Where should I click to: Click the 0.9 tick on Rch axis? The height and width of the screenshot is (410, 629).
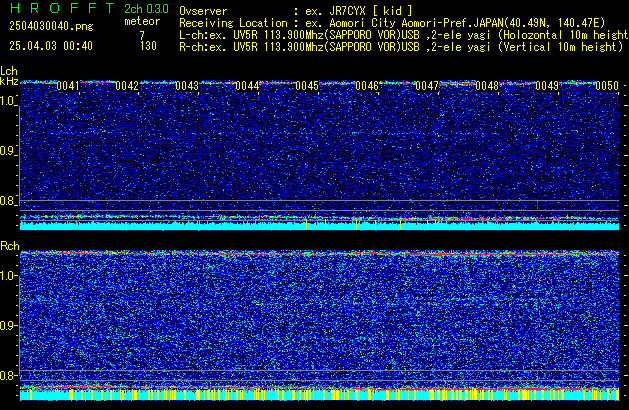point(8,325)
